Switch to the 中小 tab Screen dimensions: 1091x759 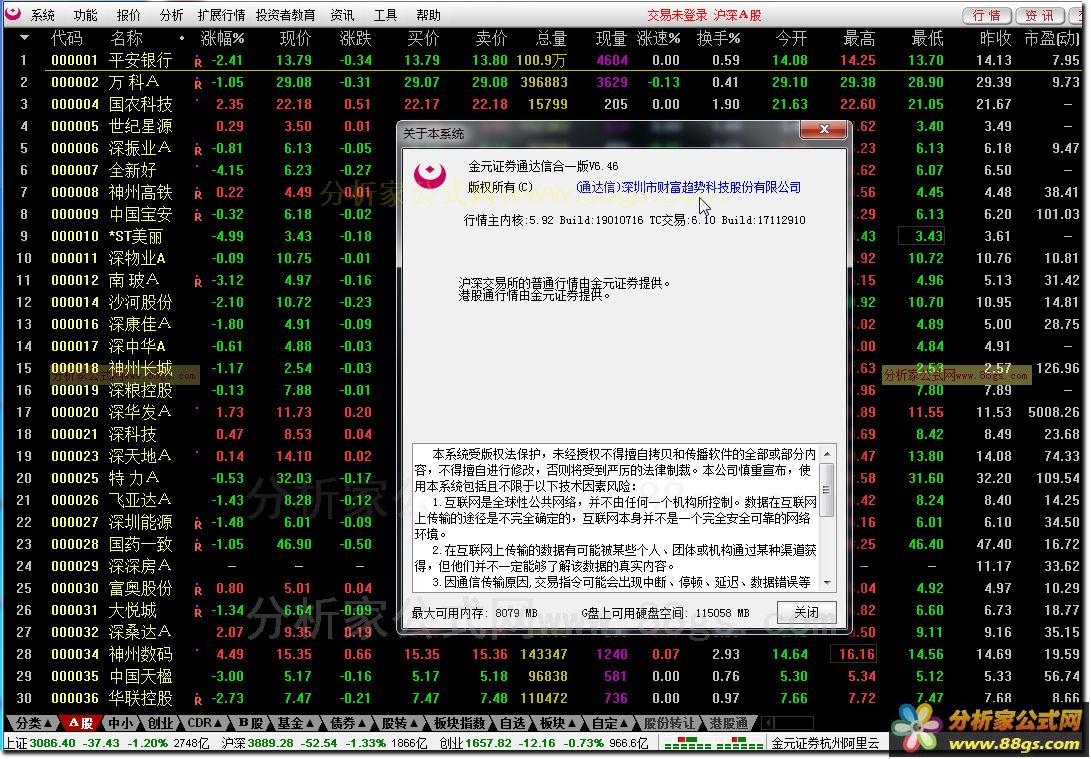point(120,724)
